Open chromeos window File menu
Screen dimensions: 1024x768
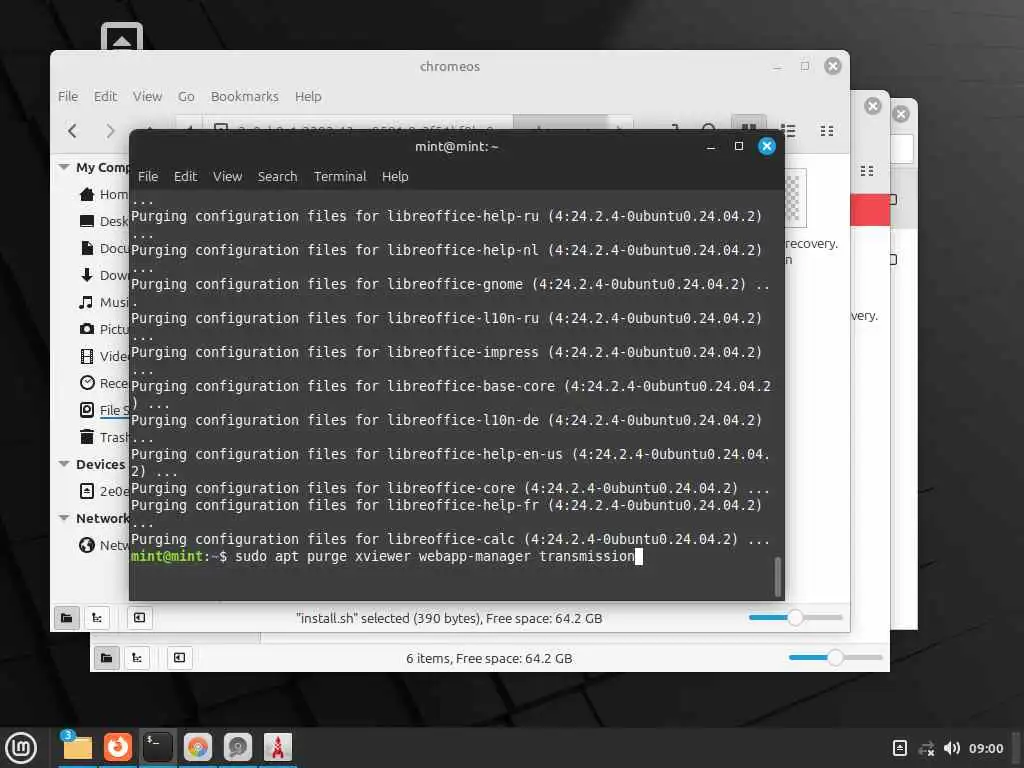tap(68, 97)
